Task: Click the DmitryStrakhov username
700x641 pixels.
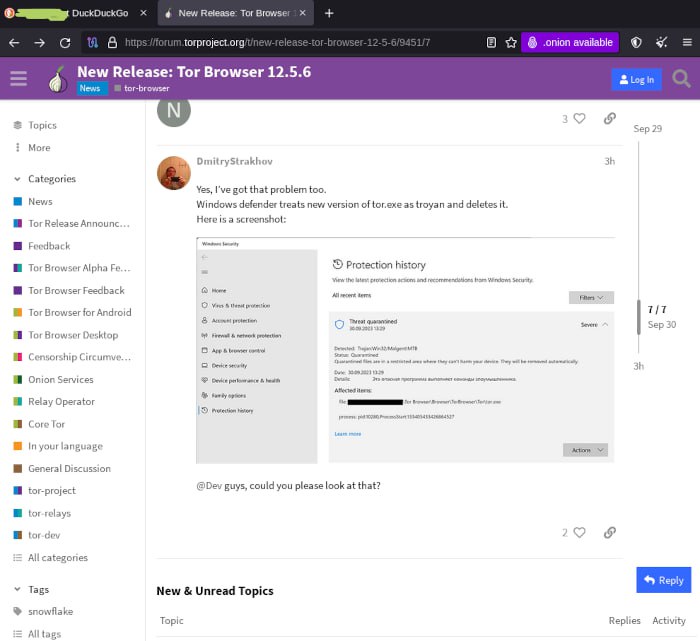Action: (234, 161)
